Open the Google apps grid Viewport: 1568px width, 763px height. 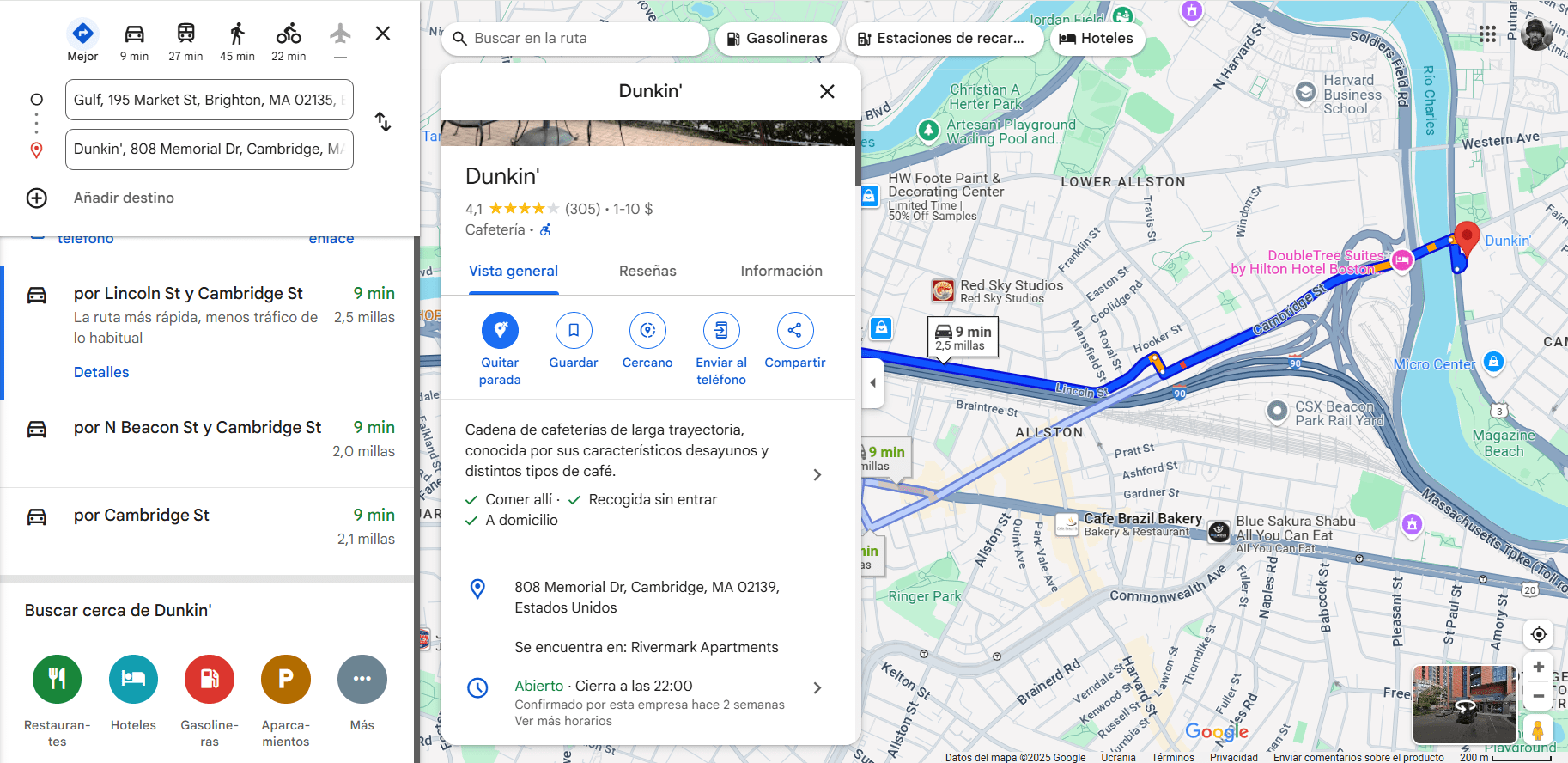(1487, 34)
